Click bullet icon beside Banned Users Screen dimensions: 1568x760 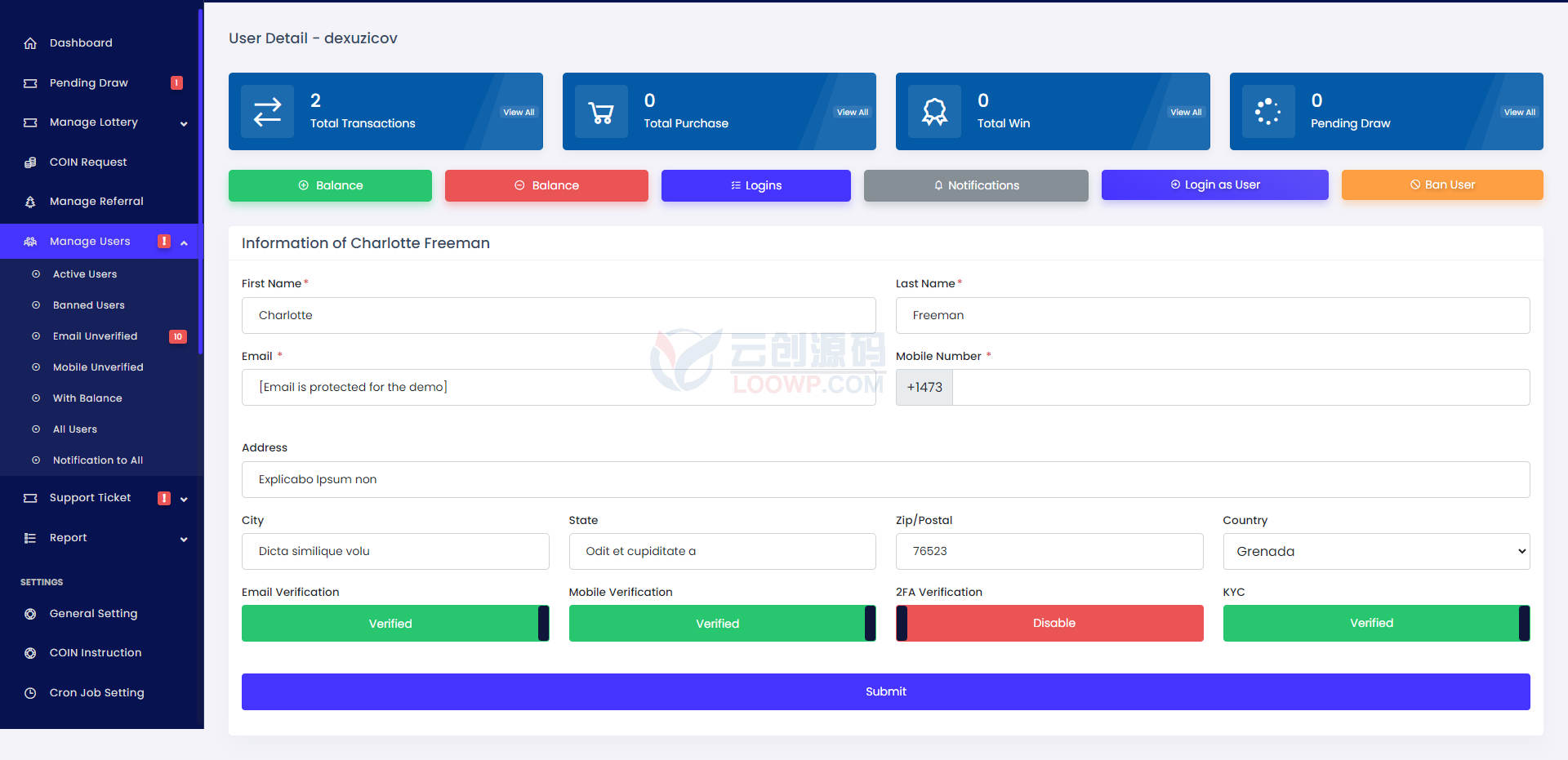pos(36,305)
